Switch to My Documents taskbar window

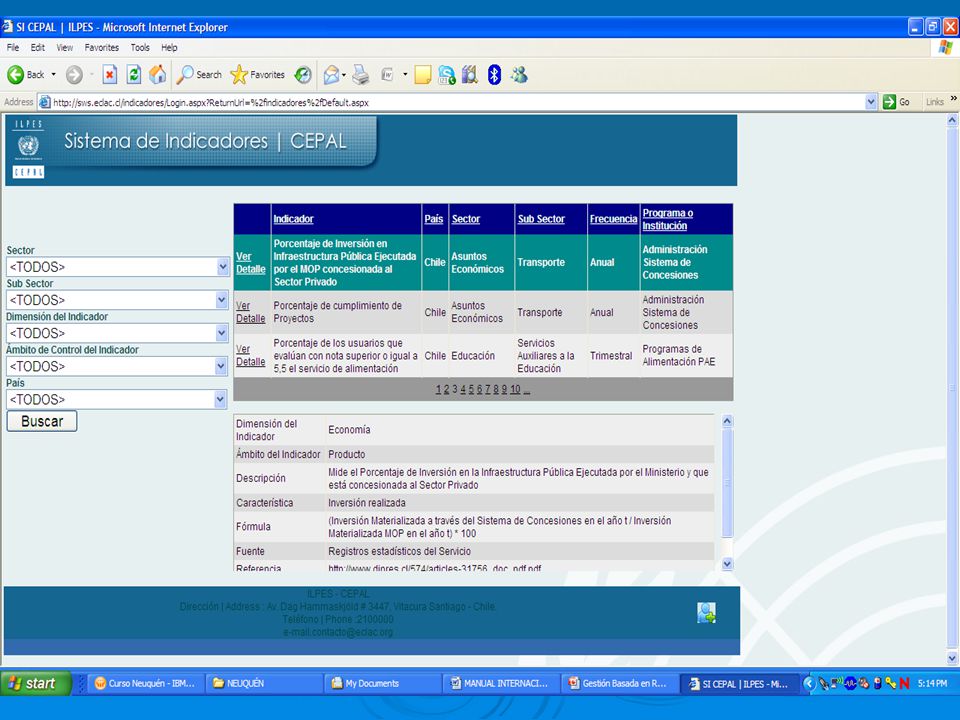click(381, 683)
